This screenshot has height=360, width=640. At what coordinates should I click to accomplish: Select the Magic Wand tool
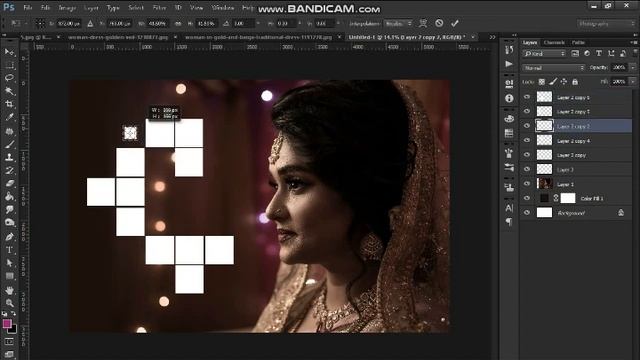[x=9, y=91]
